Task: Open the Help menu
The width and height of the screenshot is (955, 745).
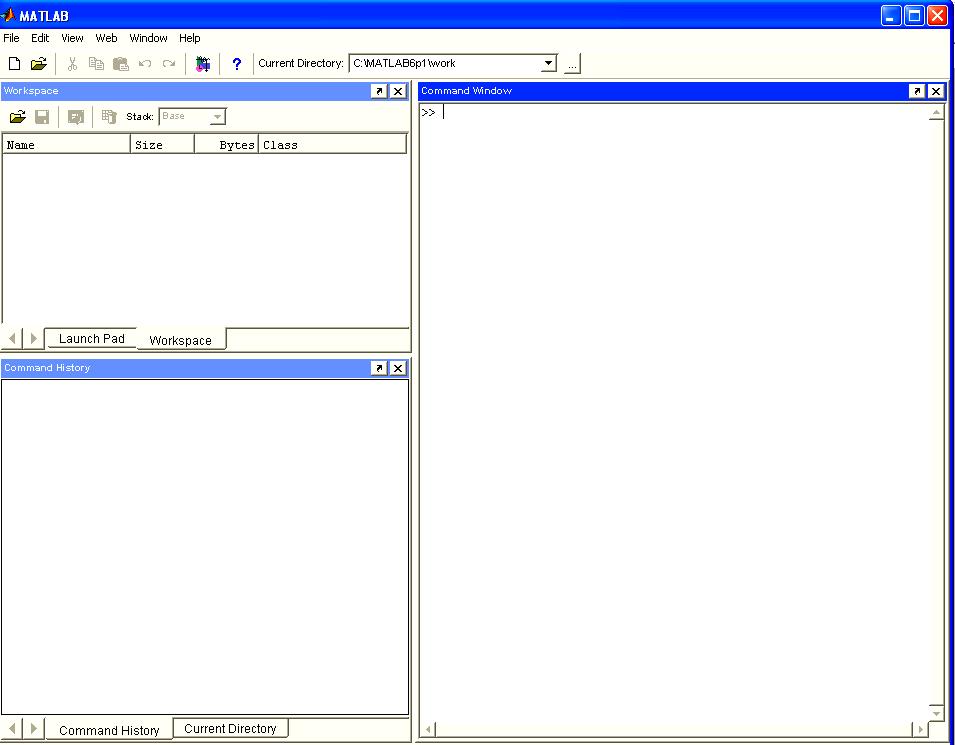Action: coord(189,38)
